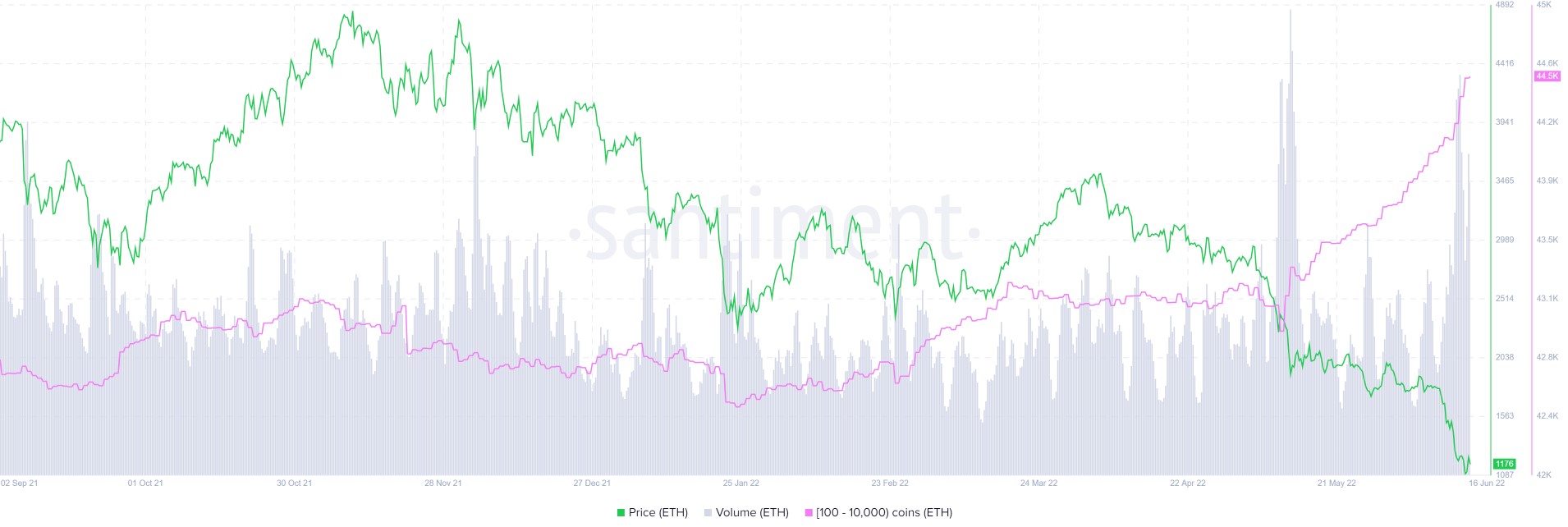Click the 30 Oct 21 date label
Viewport: 1568px width, 527px height.
click(294, 483)
